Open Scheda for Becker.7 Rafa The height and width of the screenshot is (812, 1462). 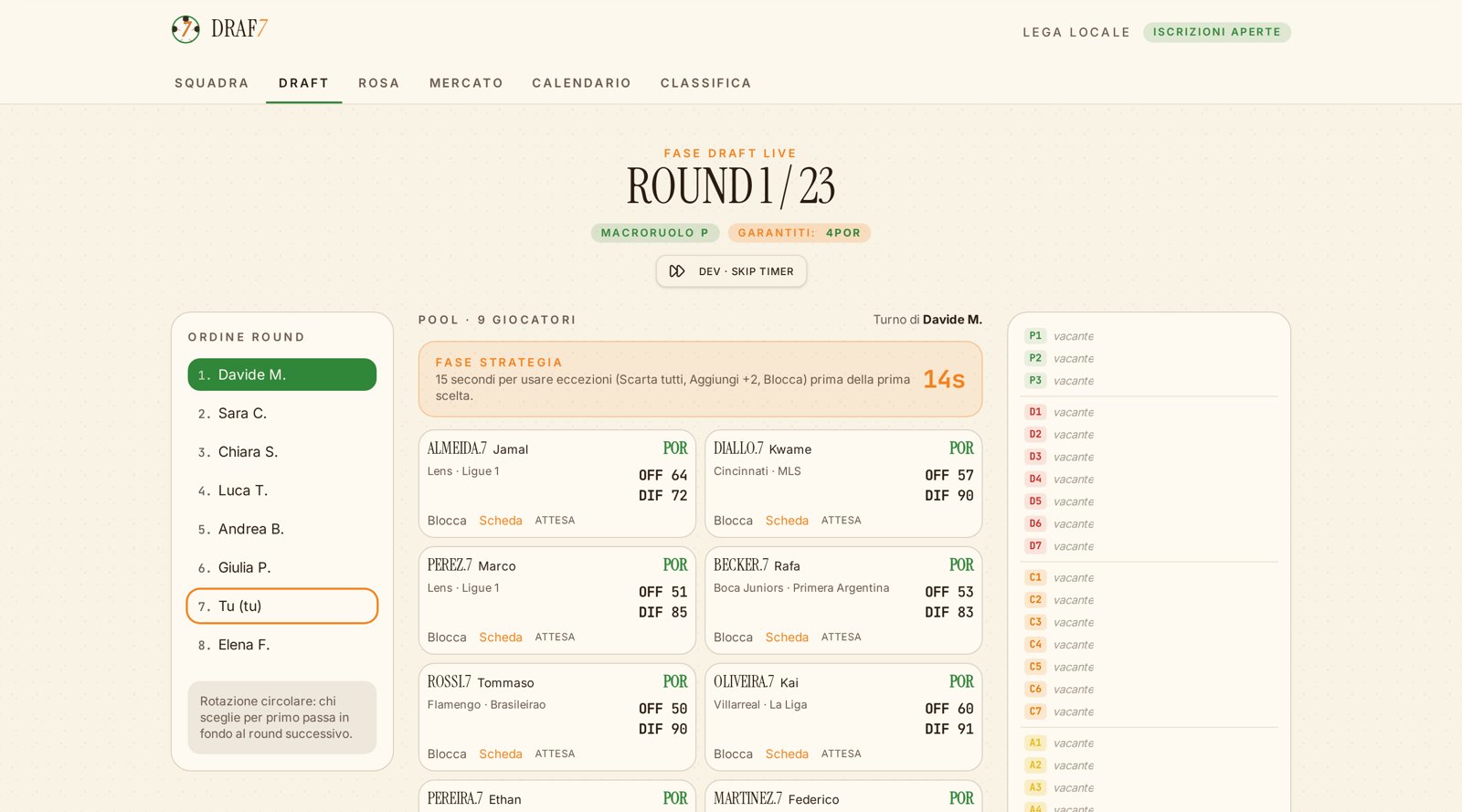point(787,638)
